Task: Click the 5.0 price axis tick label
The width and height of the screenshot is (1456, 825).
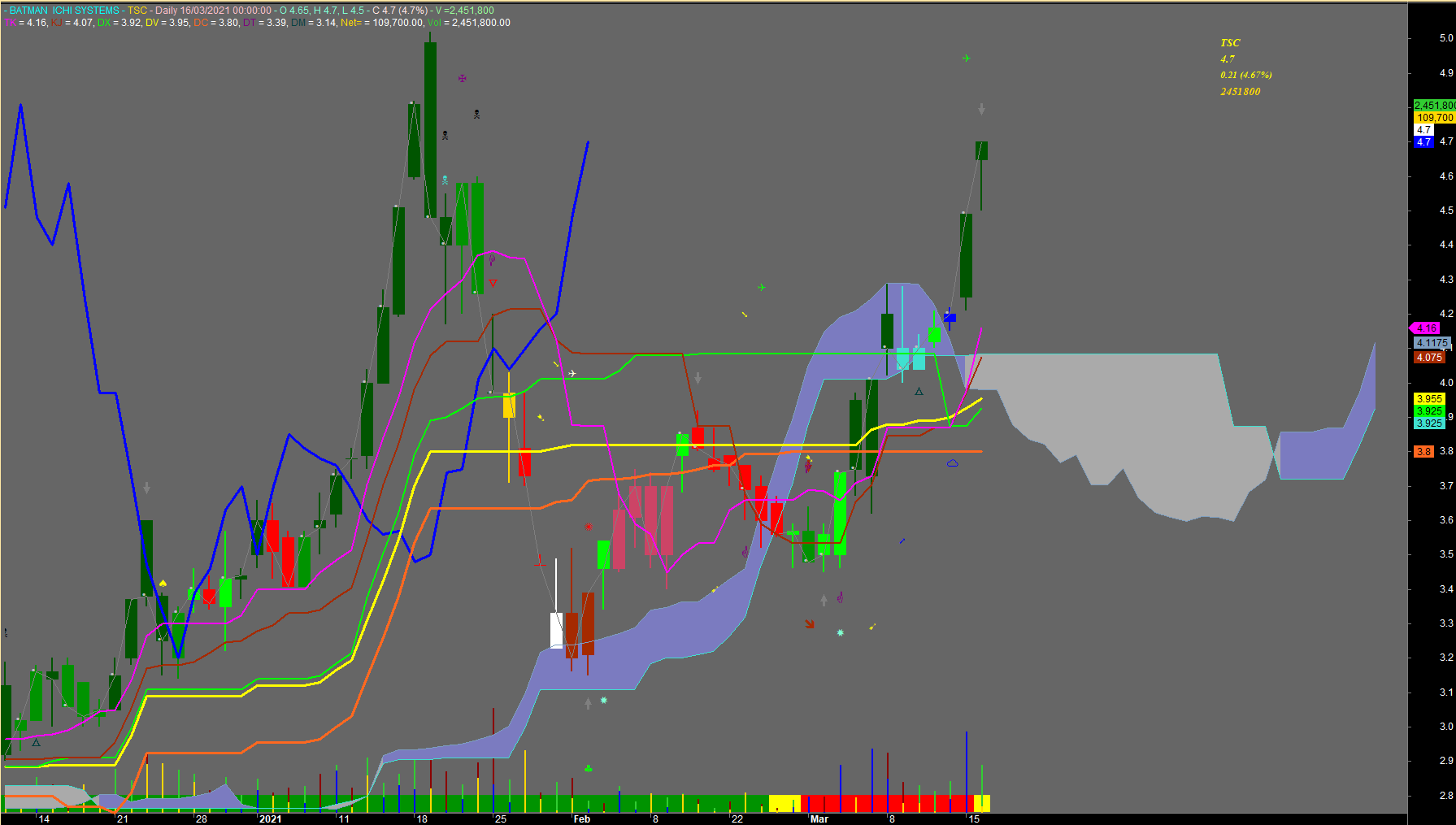Action: tap(1446, 38)
